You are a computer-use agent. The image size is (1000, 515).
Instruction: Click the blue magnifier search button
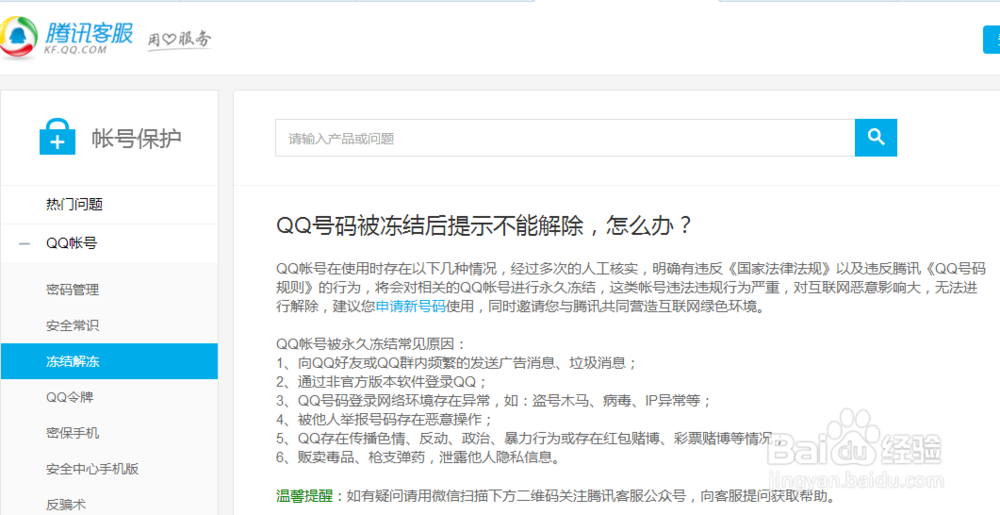click(876, 138)
